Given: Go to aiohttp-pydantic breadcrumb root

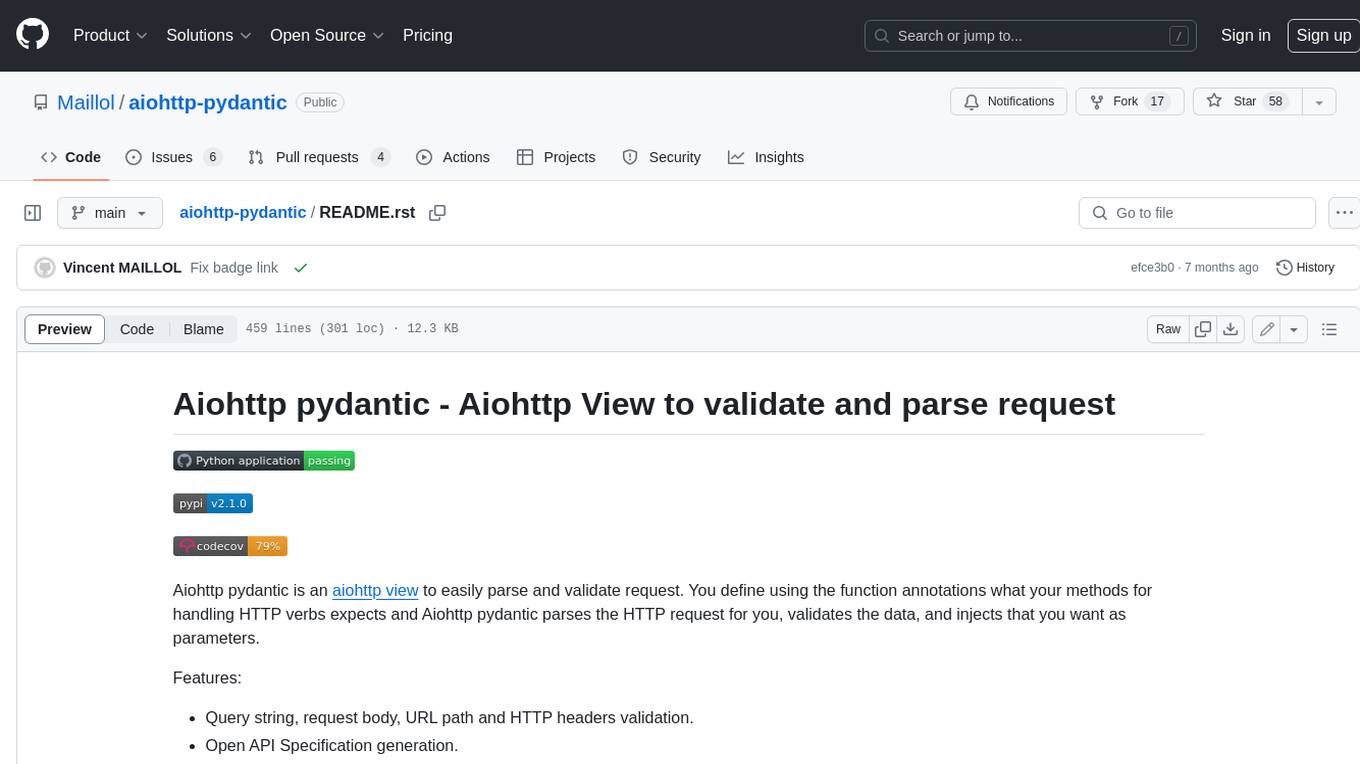Looking at the screenshot, I should [x=243, y=212].
